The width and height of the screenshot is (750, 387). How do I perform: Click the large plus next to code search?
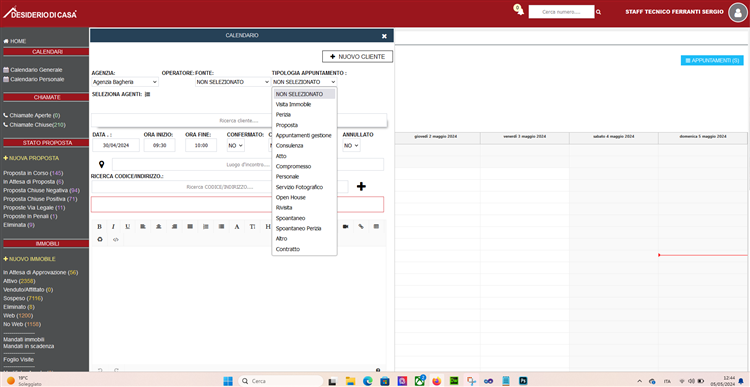[x=362, y=187]
